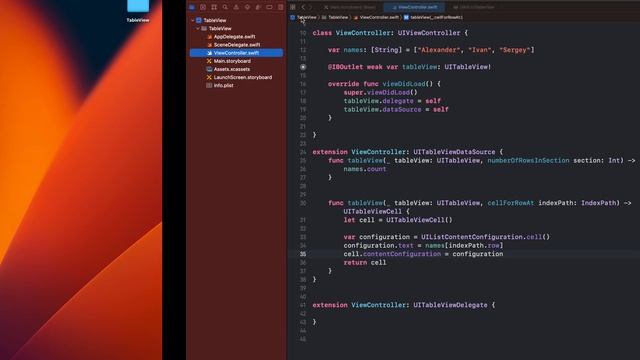This screenshot has height=360, width=640.
Task: Collapse the TableView project root
Action: 193,20
